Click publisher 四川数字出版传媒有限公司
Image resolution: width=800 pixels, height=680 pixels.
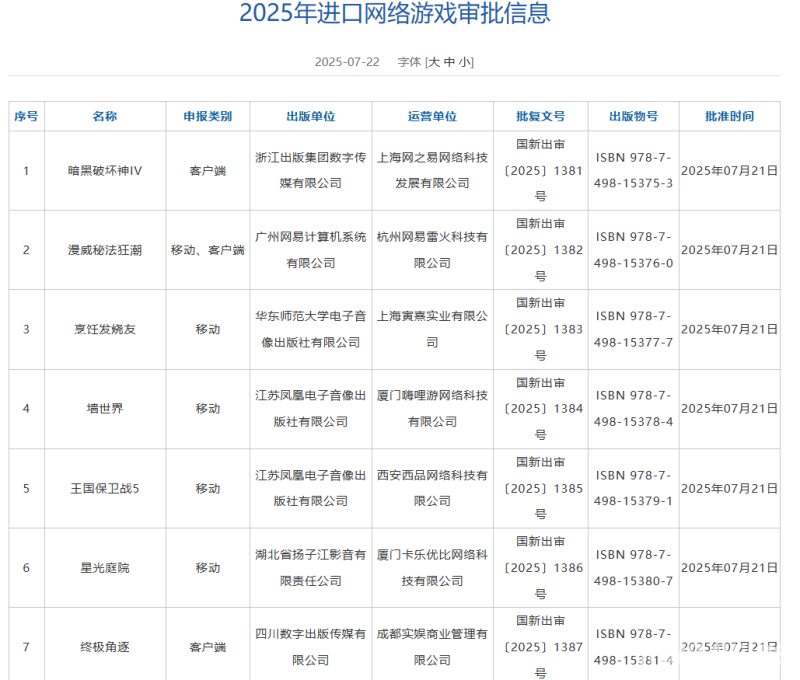click(x=311, y=647)
